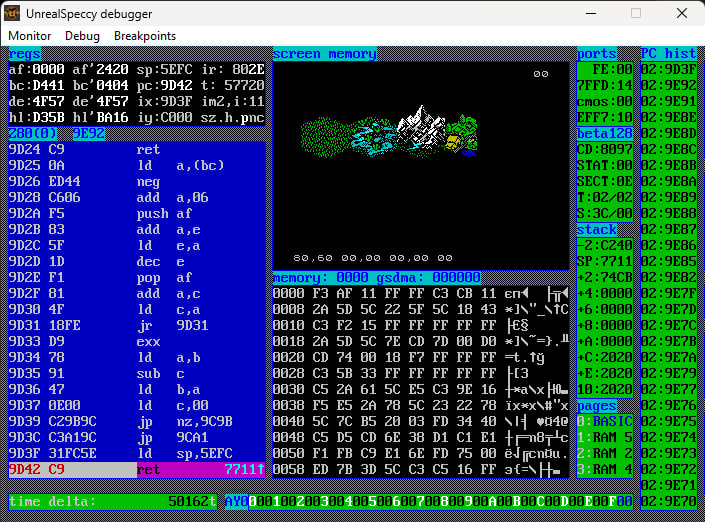Click the de register value 4F57
The image size is (705, 522).
point(49,102)
